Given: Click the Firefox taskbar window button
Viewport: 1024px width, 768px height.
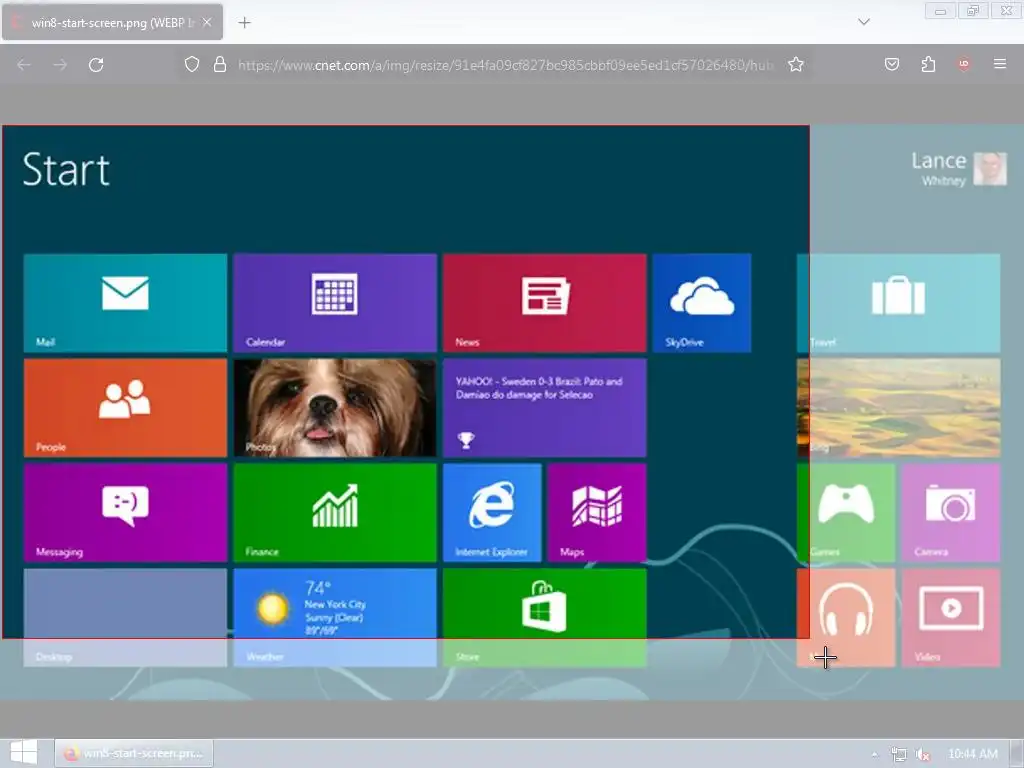Looking at the screenshot, I should tap(134, 754).
